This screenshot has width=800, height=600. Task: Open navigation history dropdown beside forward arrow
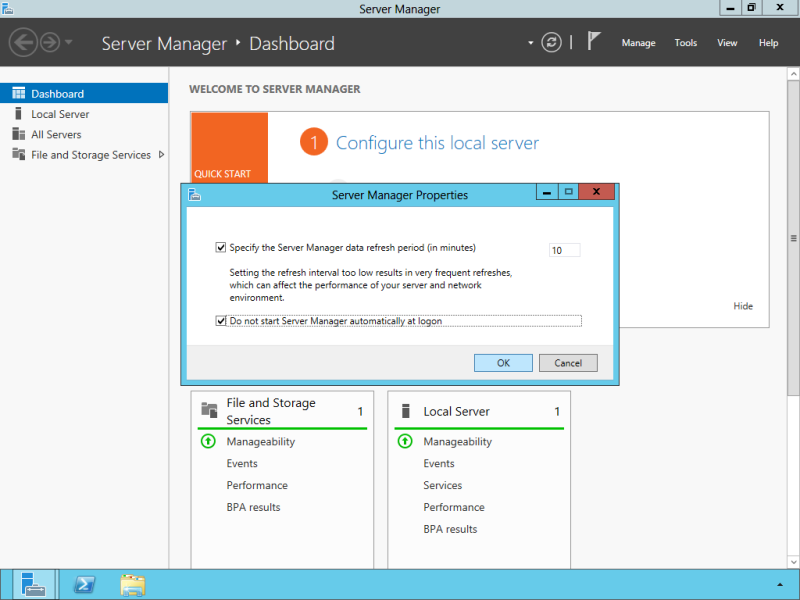click(69, 42)
